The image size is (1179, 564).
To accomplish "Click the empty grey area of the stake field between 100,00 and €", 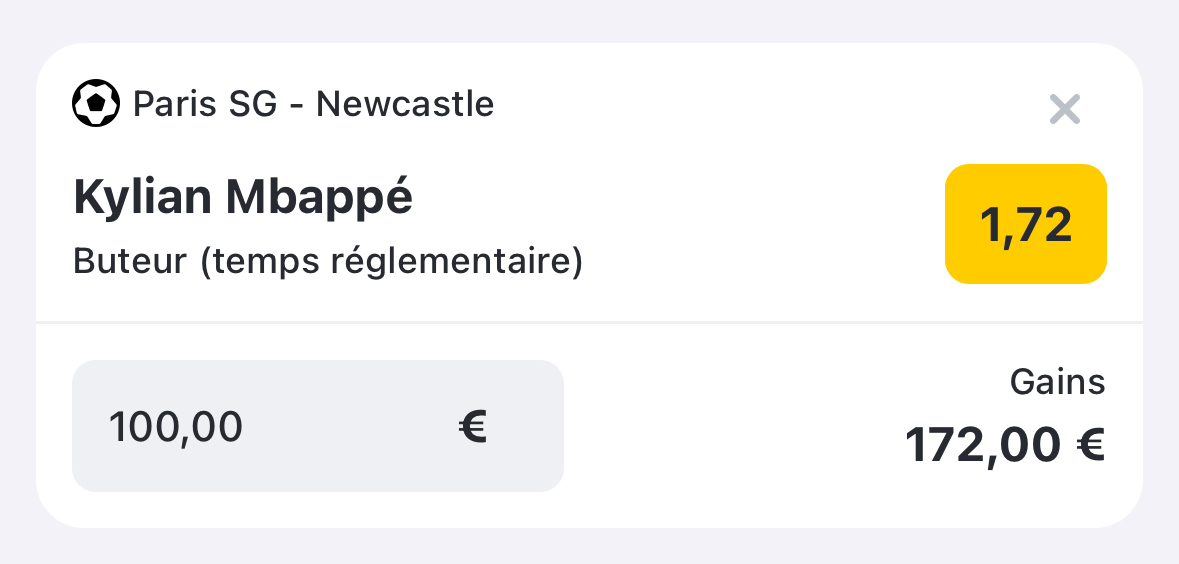I will click(351, 426).
